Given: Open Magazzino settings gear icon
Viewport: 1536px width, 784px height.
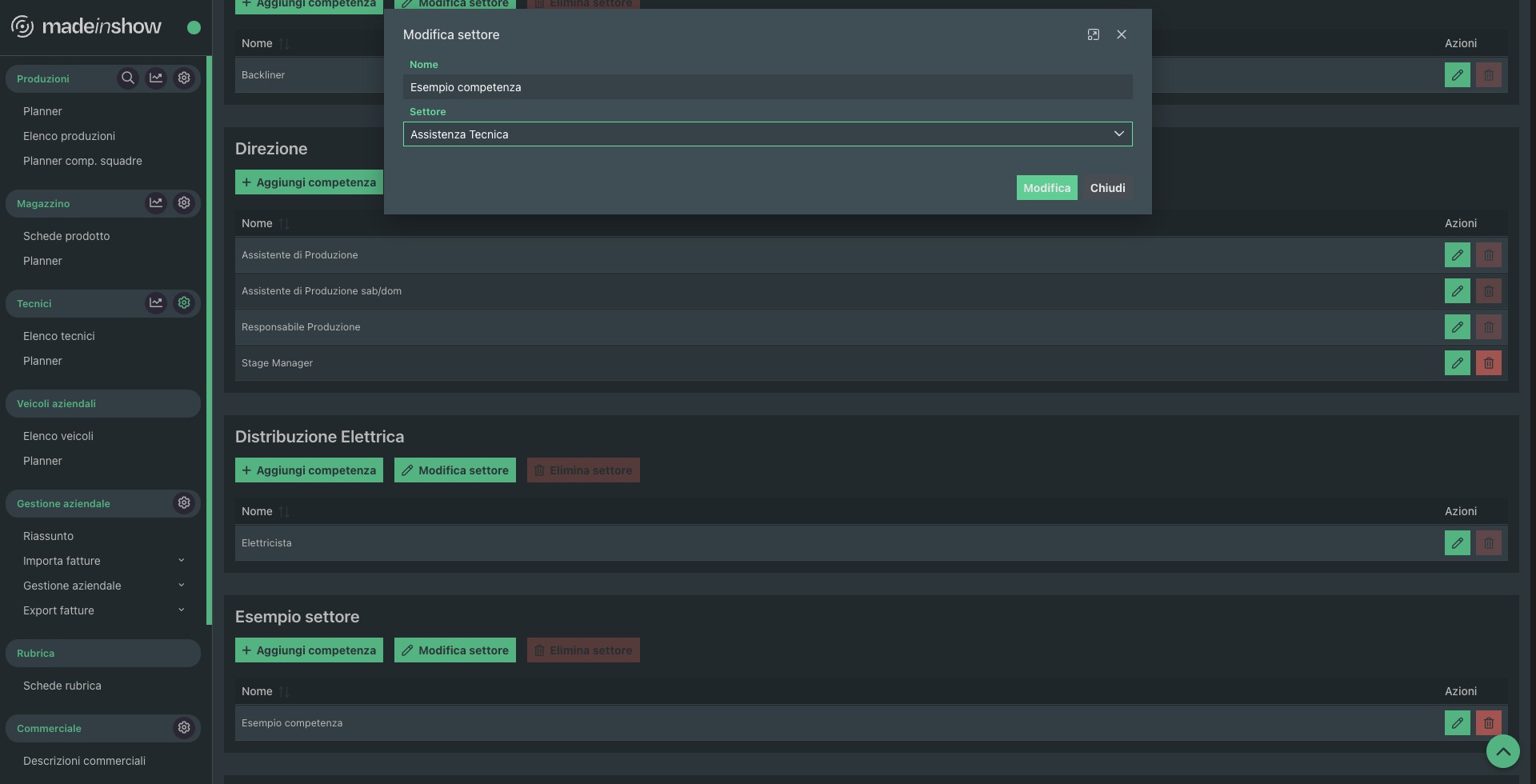Looking at the screenshot, I should point(184,203).
